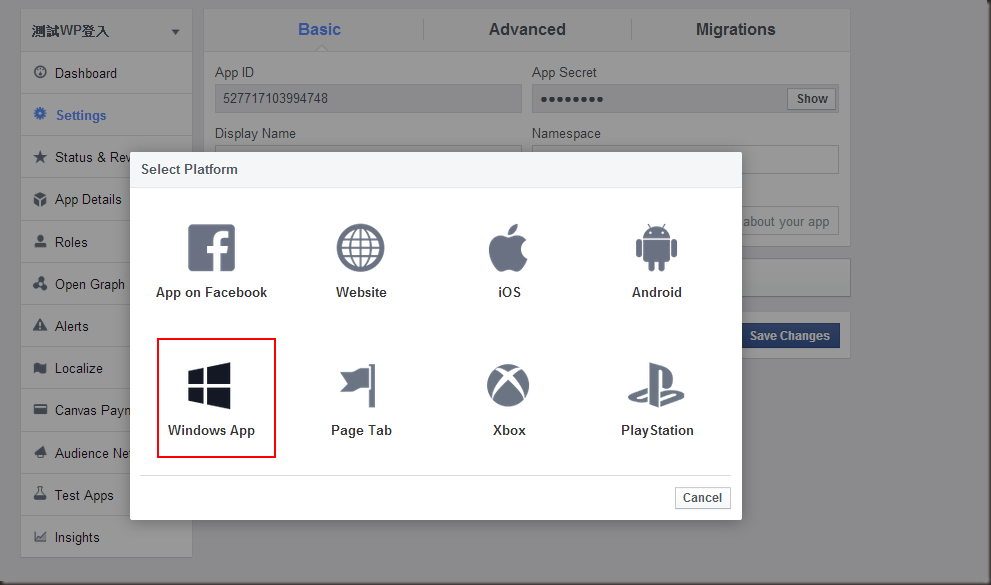Viewport: 991px width, 585px height.
Task: Click the Status & Review star icon
Action: [x=40, y=156]
